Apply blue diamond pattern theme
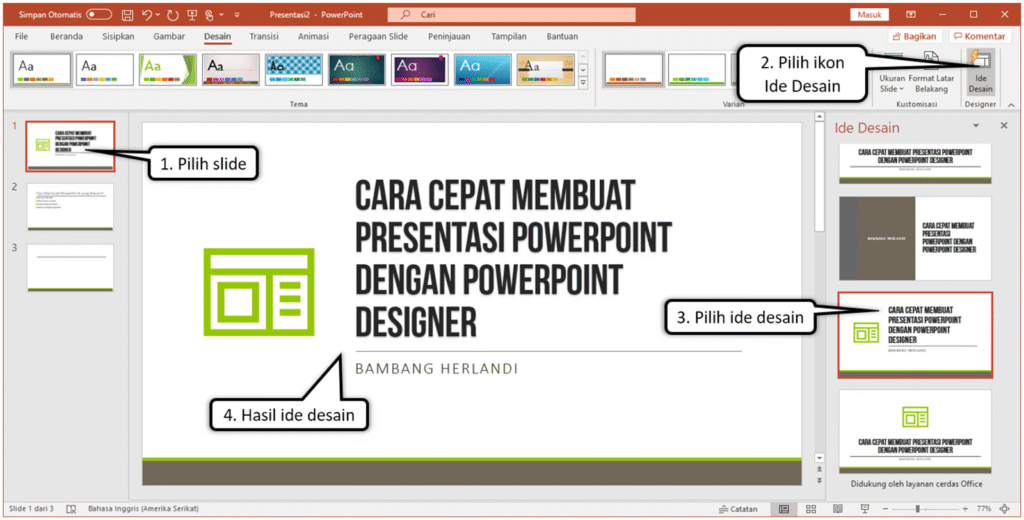 (294, 69)
